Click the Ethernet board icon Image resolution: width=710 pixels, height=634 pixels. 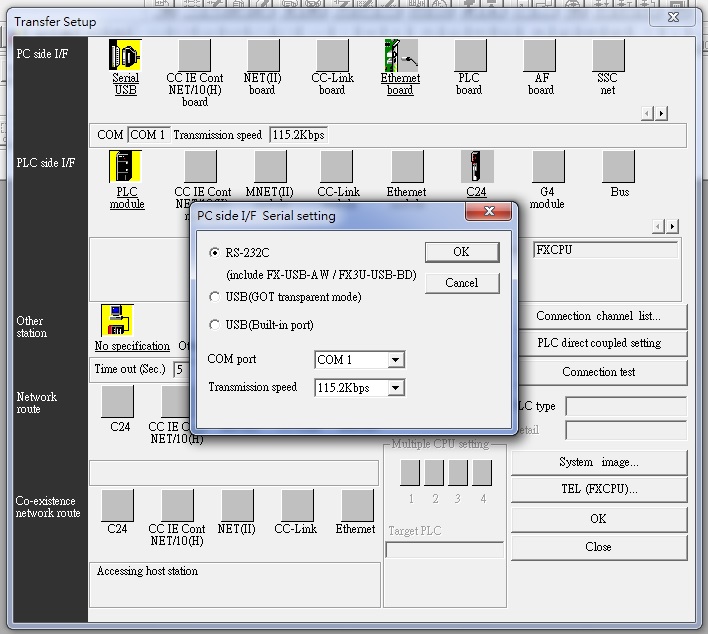click(x=400, y=56)
